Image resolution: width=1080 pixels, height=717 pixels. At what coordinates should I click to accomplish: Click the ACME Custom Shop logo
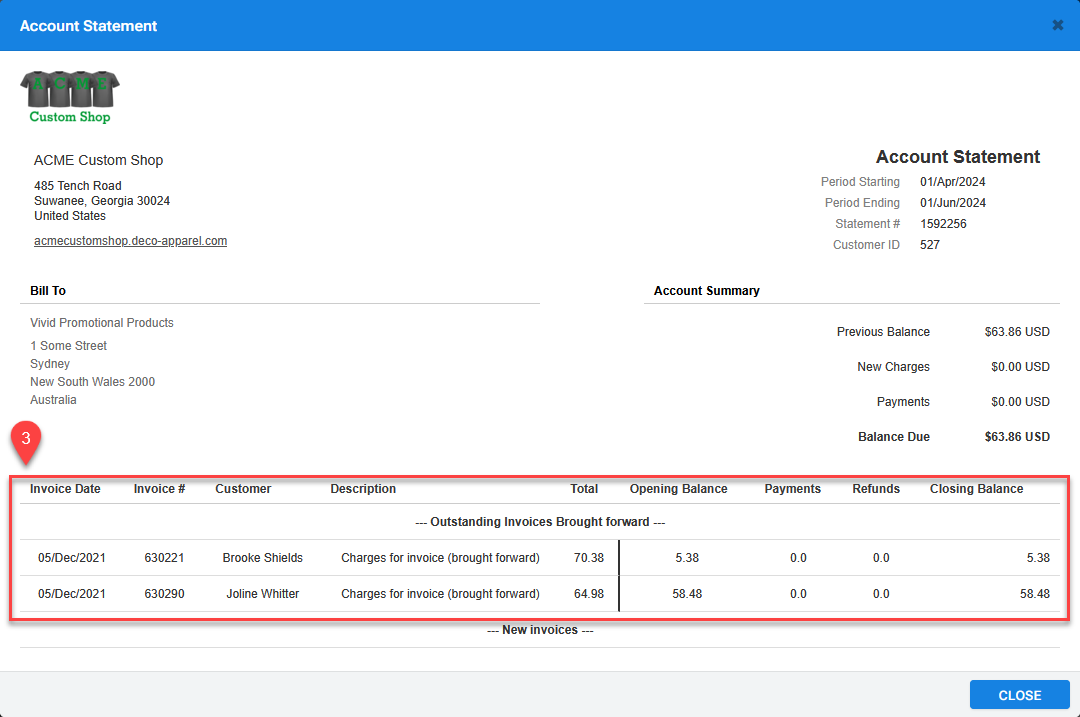tap(70, 97)
